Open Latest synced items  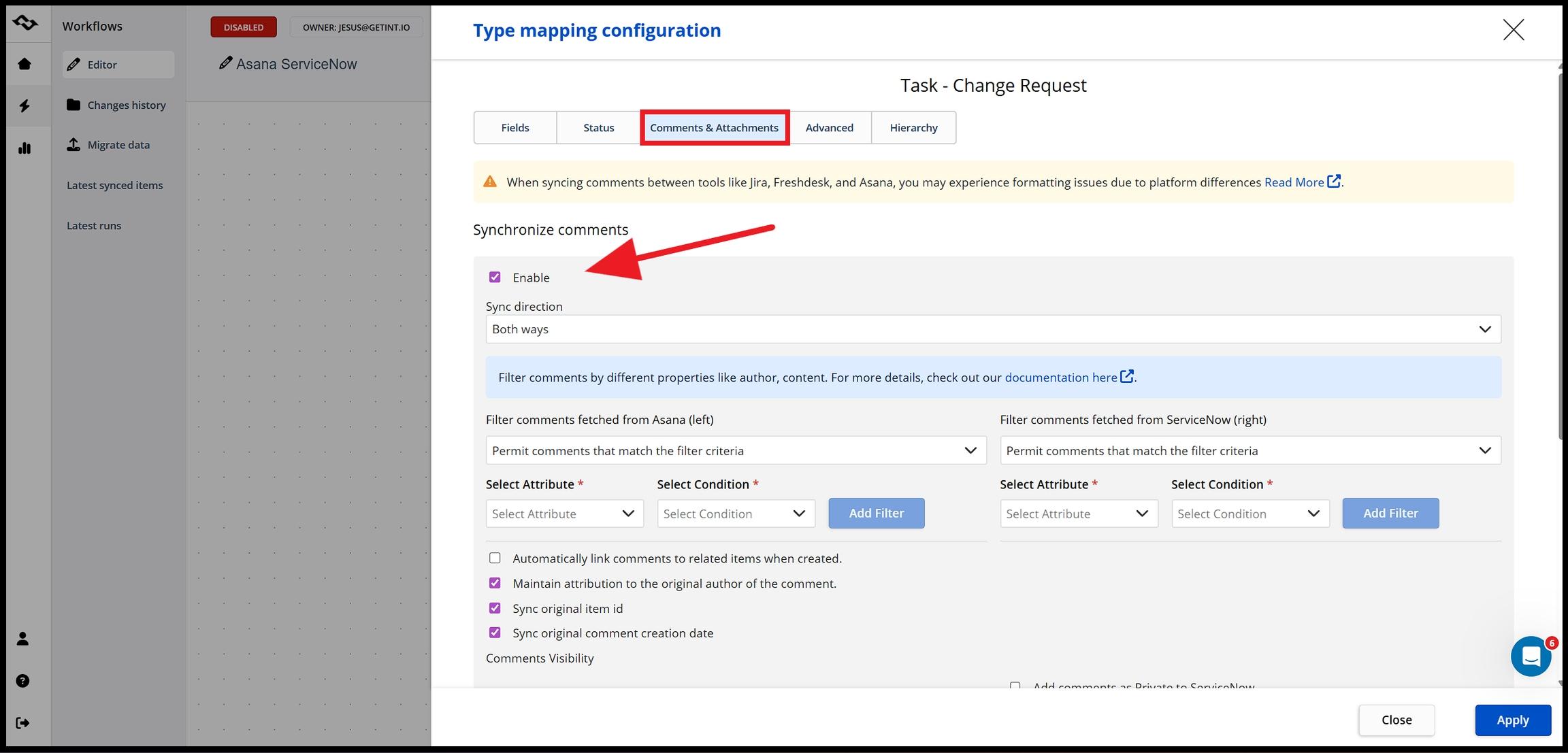tap(114, 185)
